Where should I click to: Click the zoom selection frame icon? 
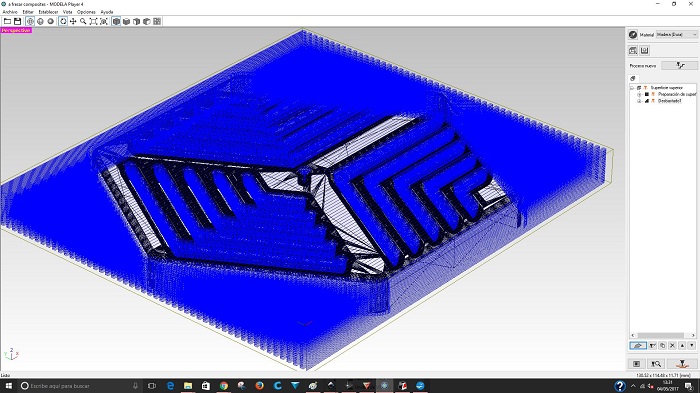coord(104,21)
